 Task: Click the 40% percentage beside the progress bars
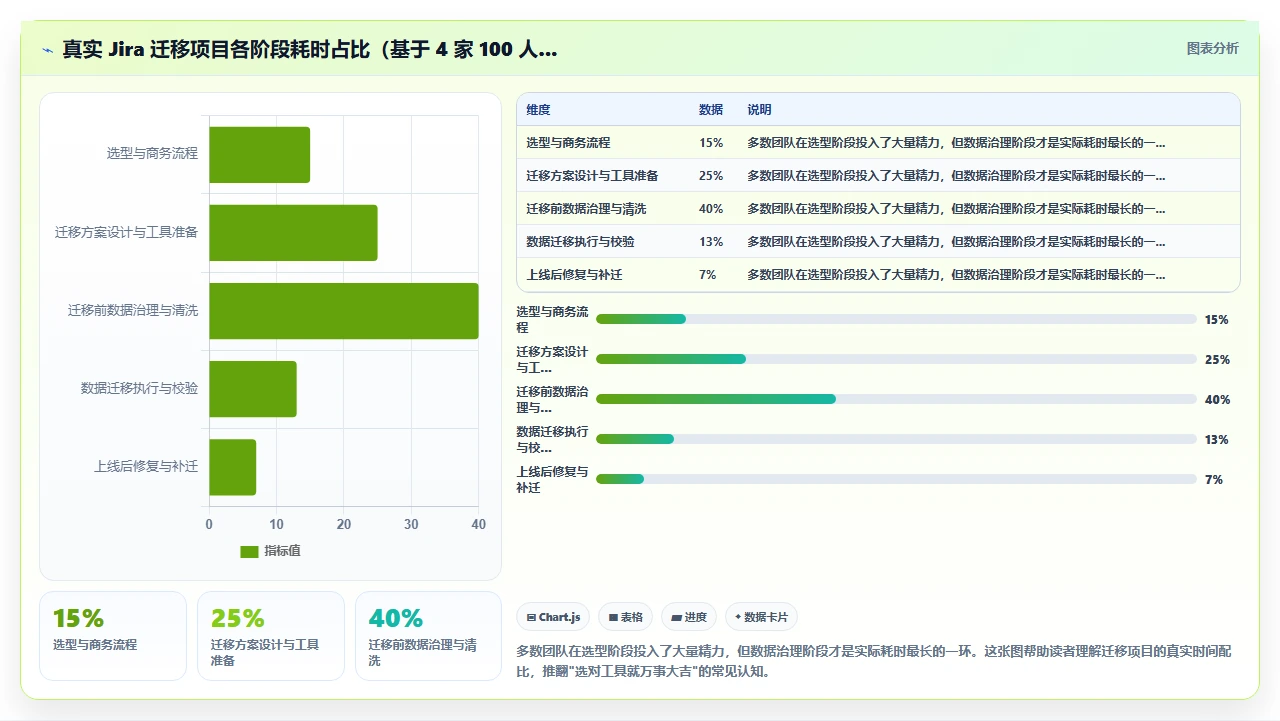click(1217, 400)
